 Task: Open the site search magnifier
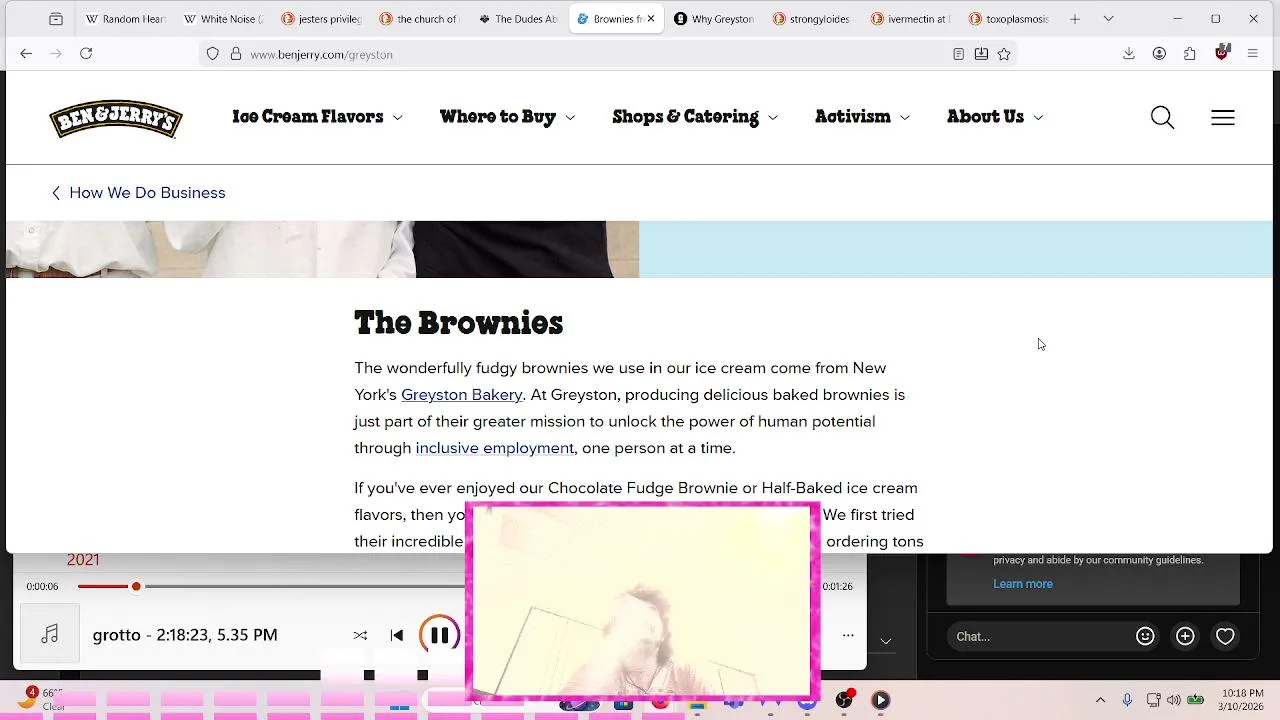tap(1162, 118)
